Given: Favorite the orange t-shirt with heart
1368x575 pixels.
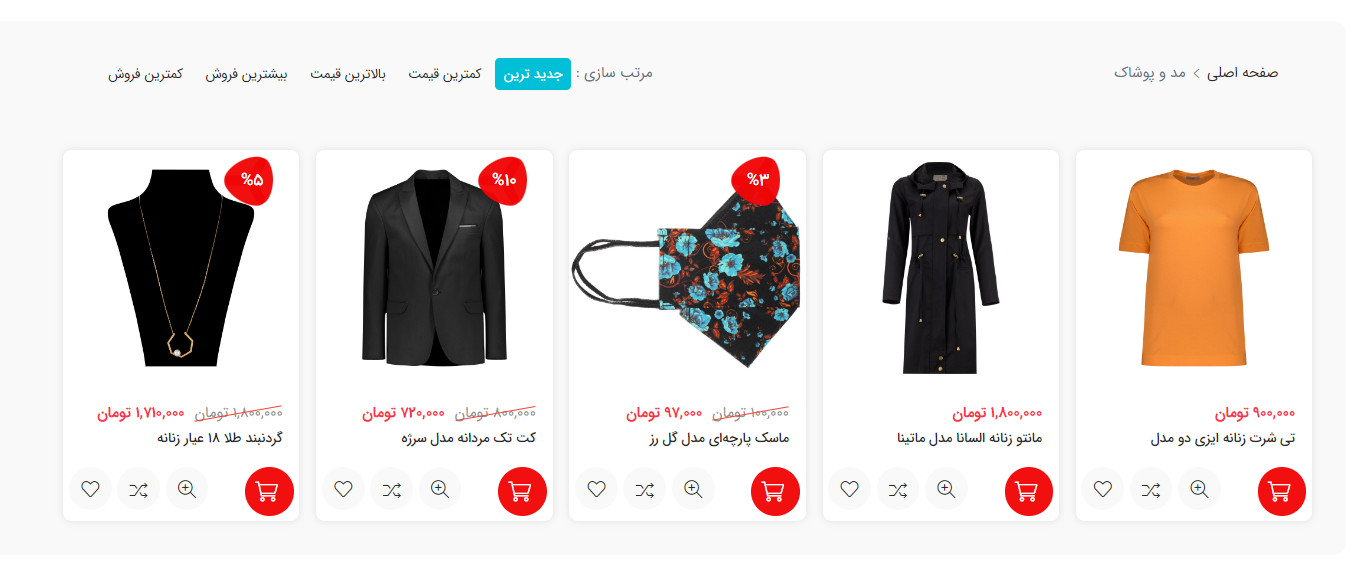Looking at the screenshot, I should click(x=1103, y=489).
